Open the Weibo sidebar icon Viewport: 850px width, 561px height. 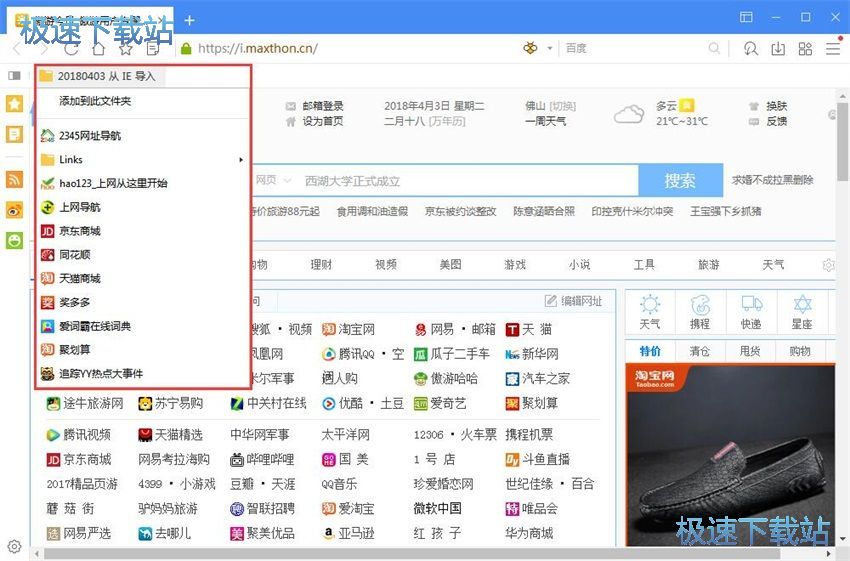pos(15,210)
